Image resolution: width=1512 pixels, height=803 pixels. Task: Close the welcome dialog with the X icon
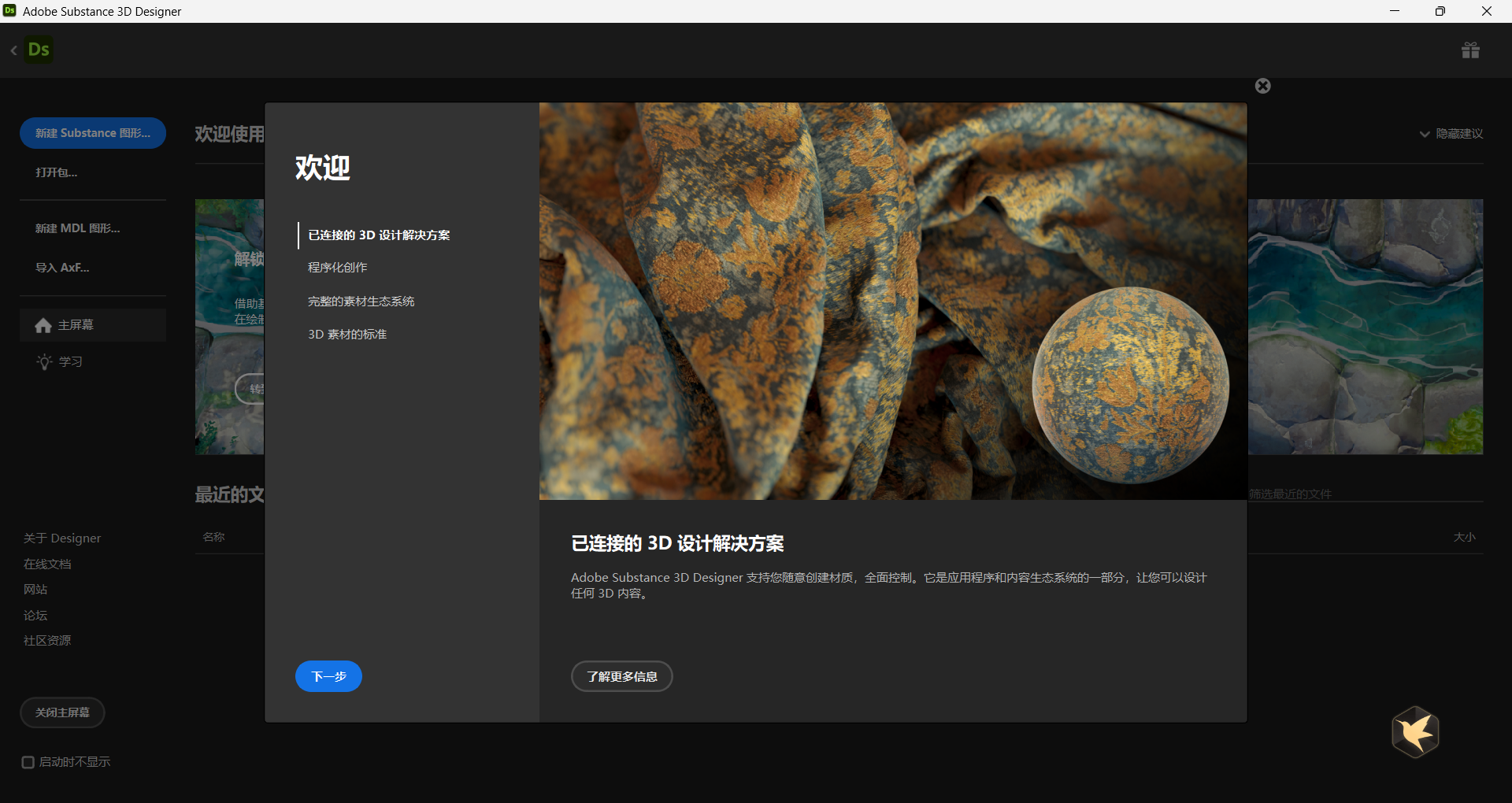pos(1262,86)
